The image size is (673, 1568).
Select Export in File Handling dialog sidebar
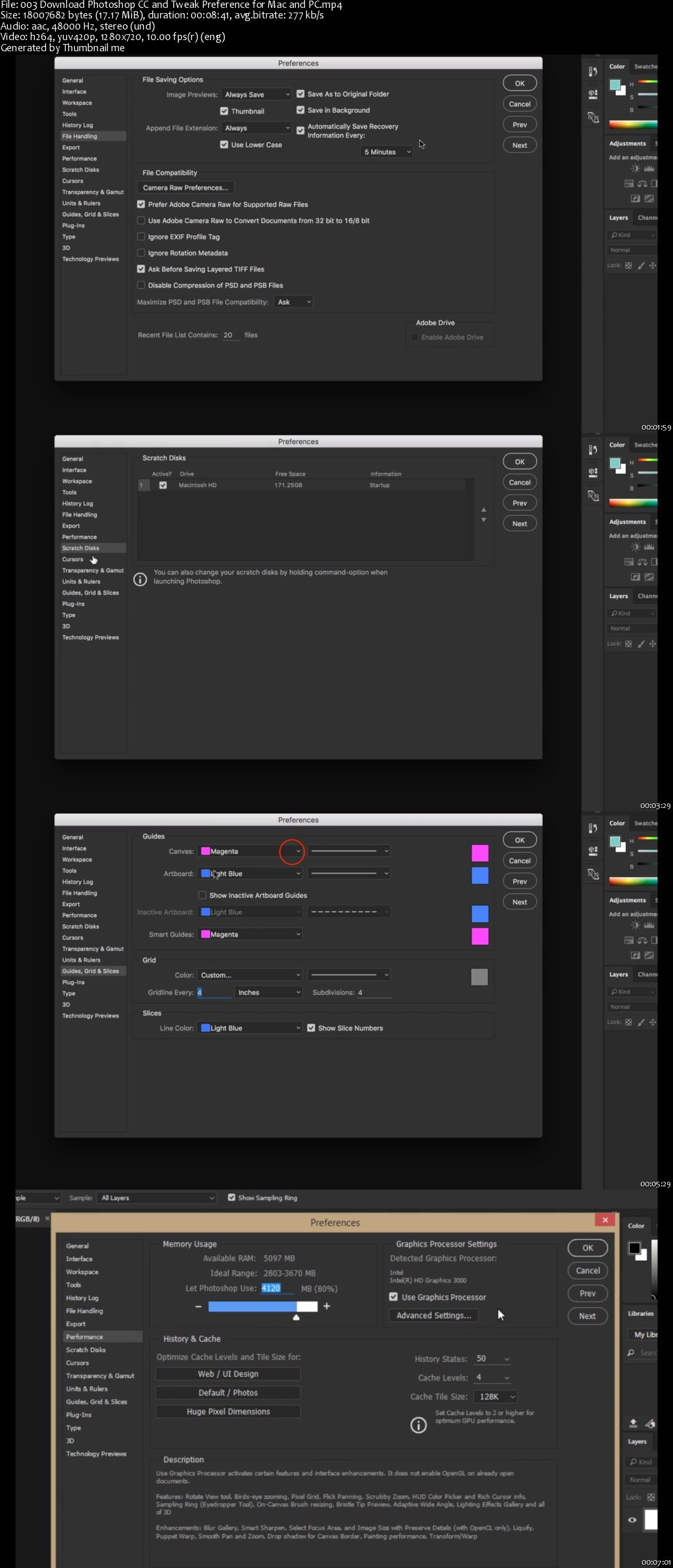click(x=71, y=148)
